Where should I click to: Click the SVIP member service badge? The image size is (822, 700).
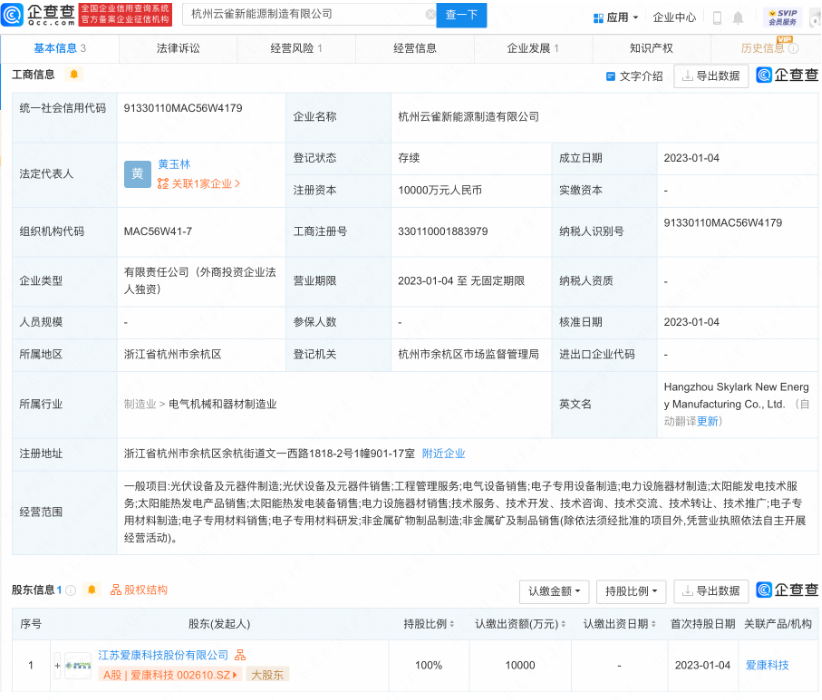point(783,16)
